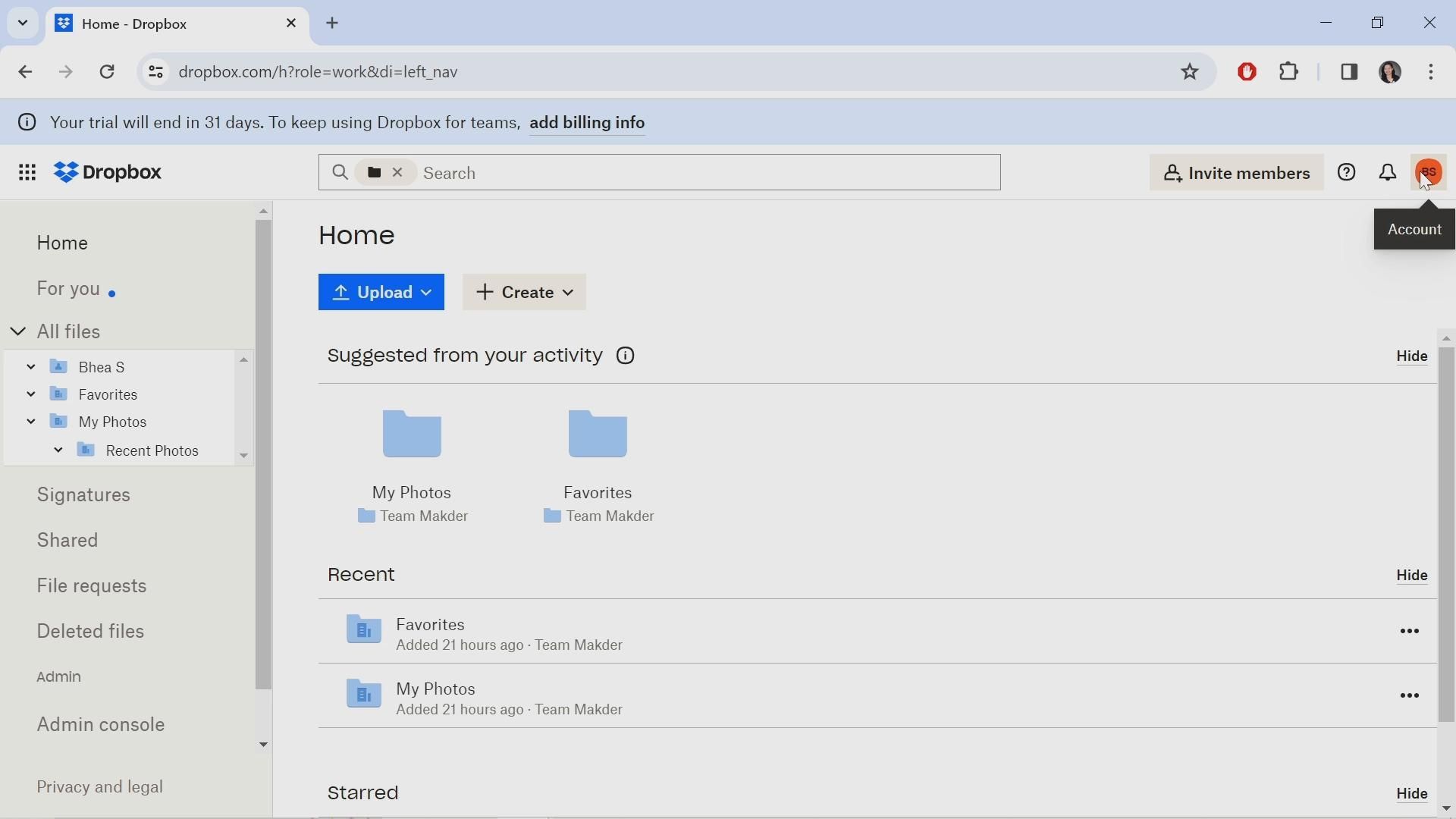
Task: Hide the Starred section
Action: (1412, 795)
